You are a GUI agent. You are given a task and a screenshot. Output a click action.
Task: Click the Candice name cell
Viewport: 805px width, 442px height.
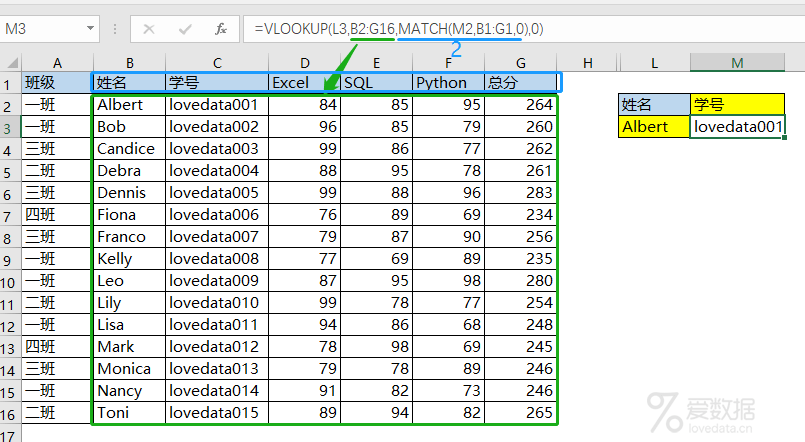[x=129, y=149]
